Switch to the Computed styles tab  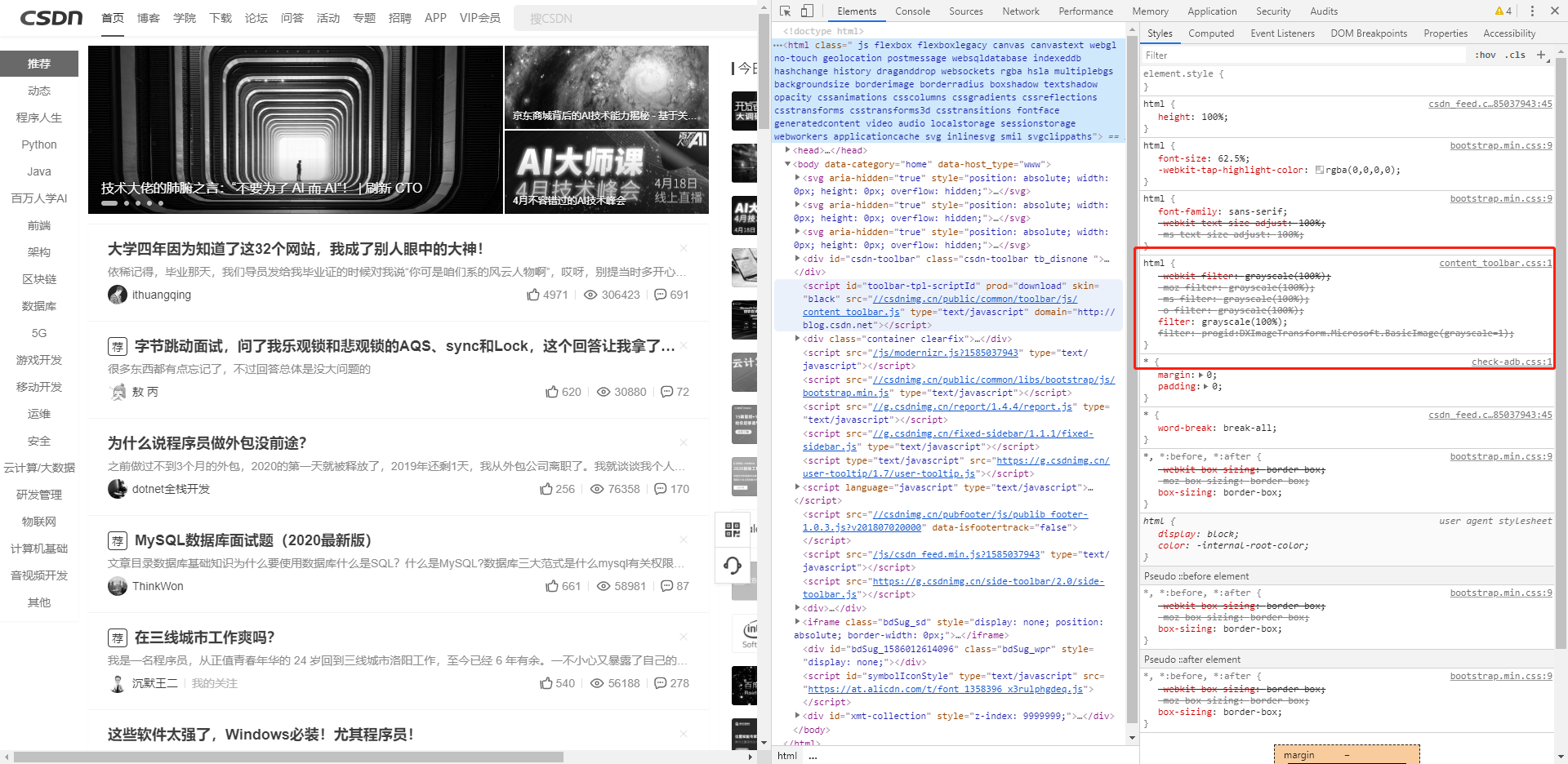coord(1211,33)
